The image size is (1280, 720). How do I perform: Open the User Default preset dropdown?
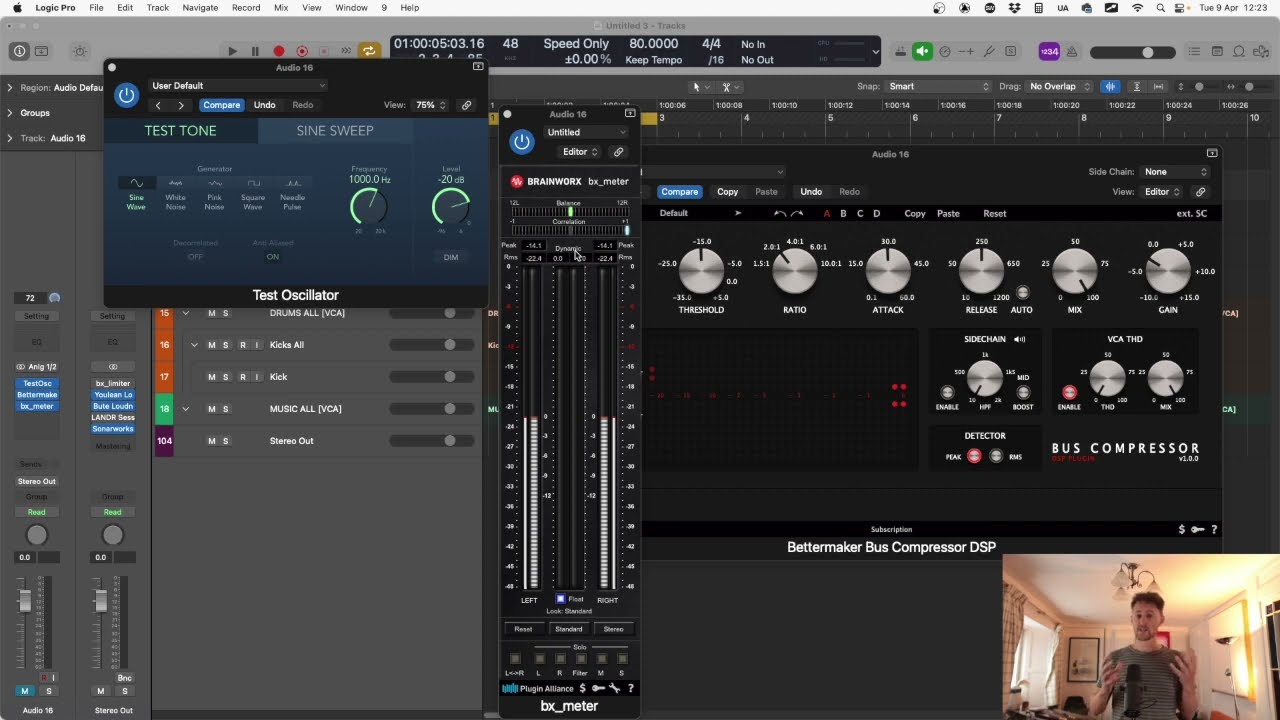point(238,86)
